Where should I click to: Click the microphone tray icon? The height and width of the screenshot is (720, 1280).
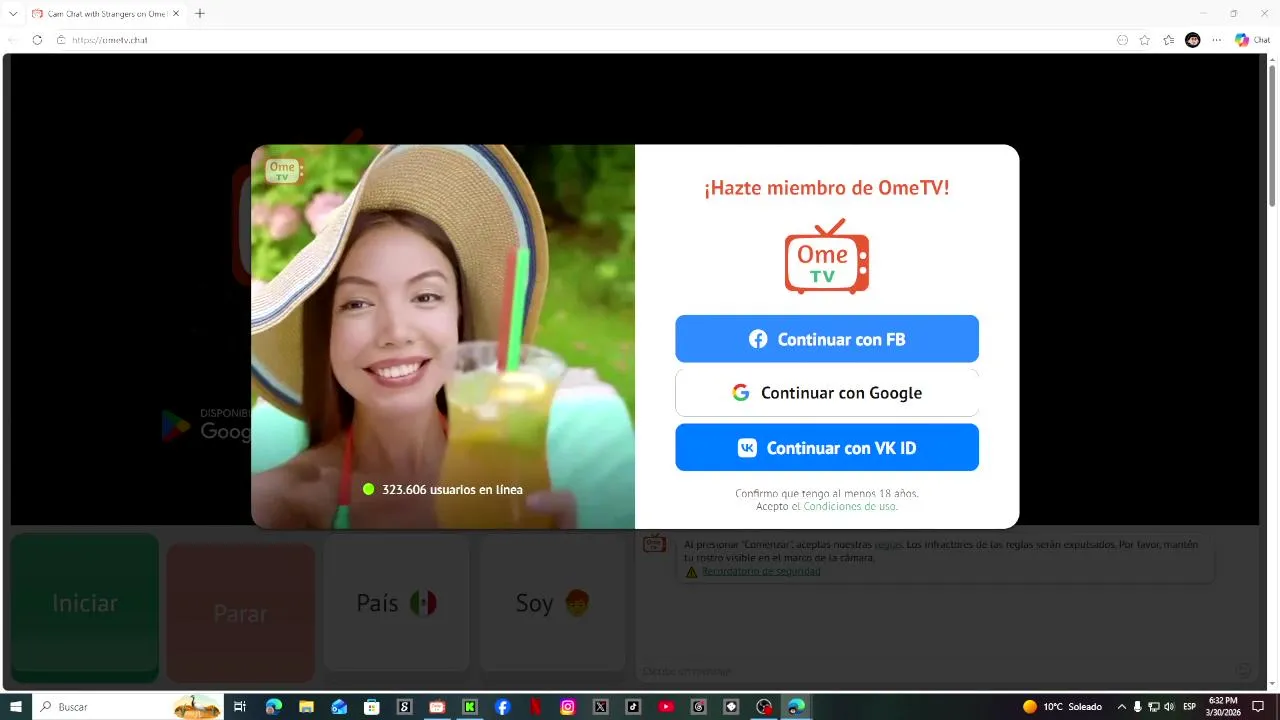(1137, 706)
